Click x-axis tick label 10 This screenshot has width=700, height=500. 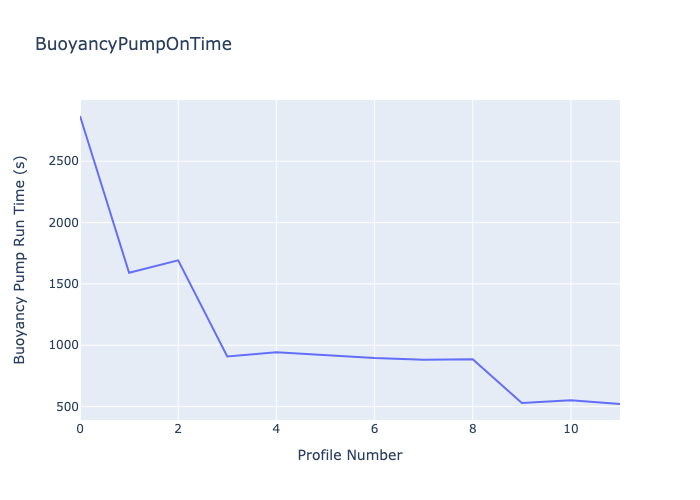571,429
